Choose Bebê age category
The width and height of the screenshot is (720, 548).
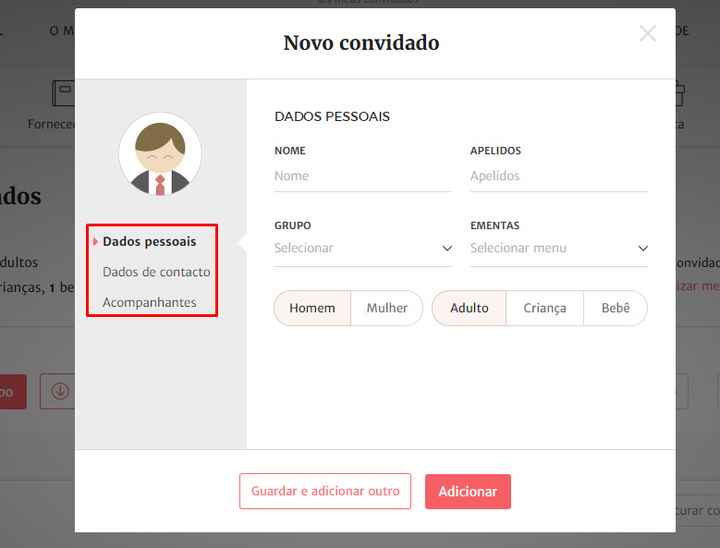615,308
